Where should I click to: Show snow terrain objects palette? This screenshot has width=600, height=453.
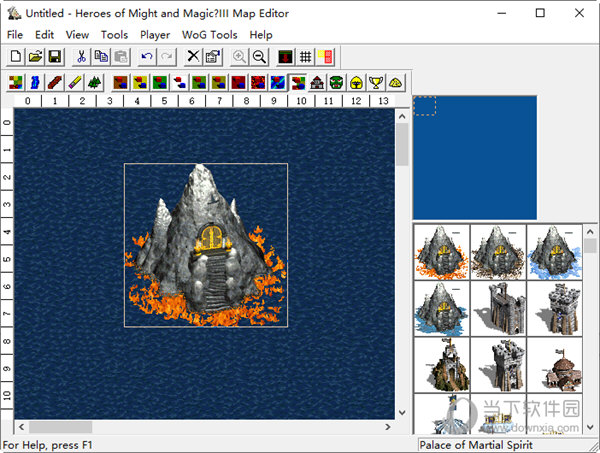(x=179, y=82)
